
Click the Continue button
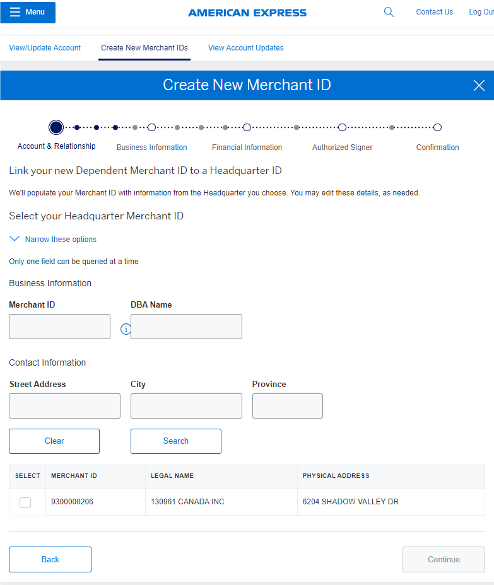pyautogui.click(x=444, y=559)
